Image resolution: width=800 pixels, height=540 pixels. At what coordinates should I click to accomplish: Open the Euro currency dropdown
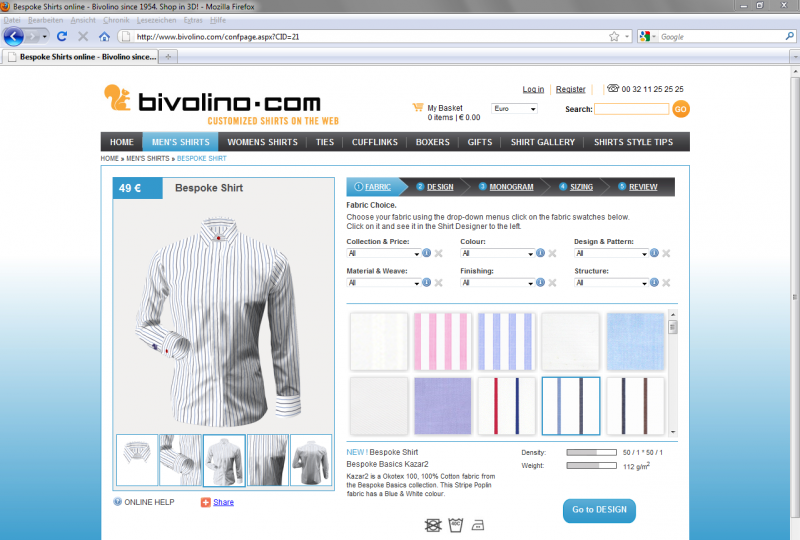point(514,109)
